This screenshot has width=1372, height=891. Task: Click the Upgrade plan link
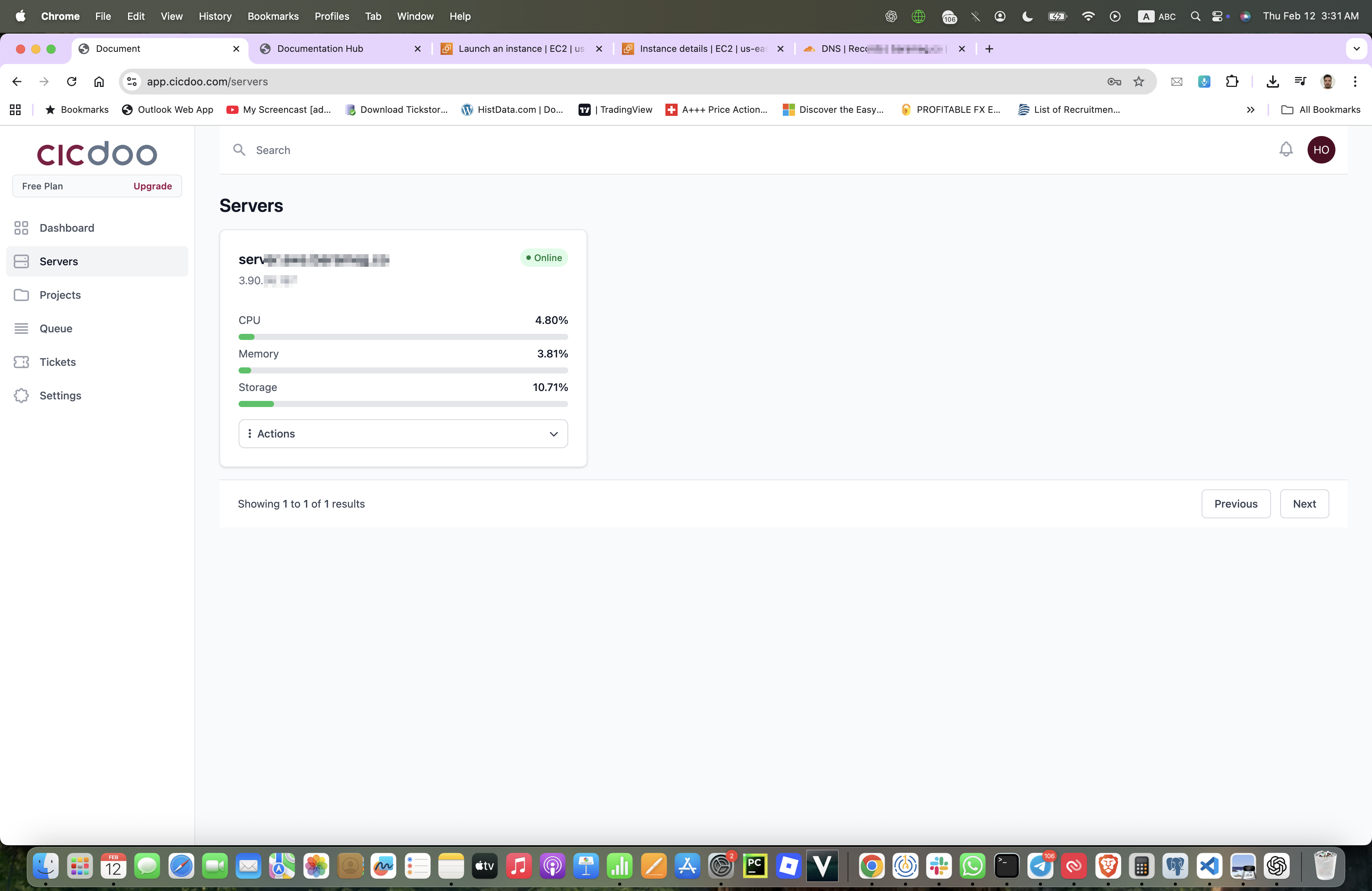(152, 186)
